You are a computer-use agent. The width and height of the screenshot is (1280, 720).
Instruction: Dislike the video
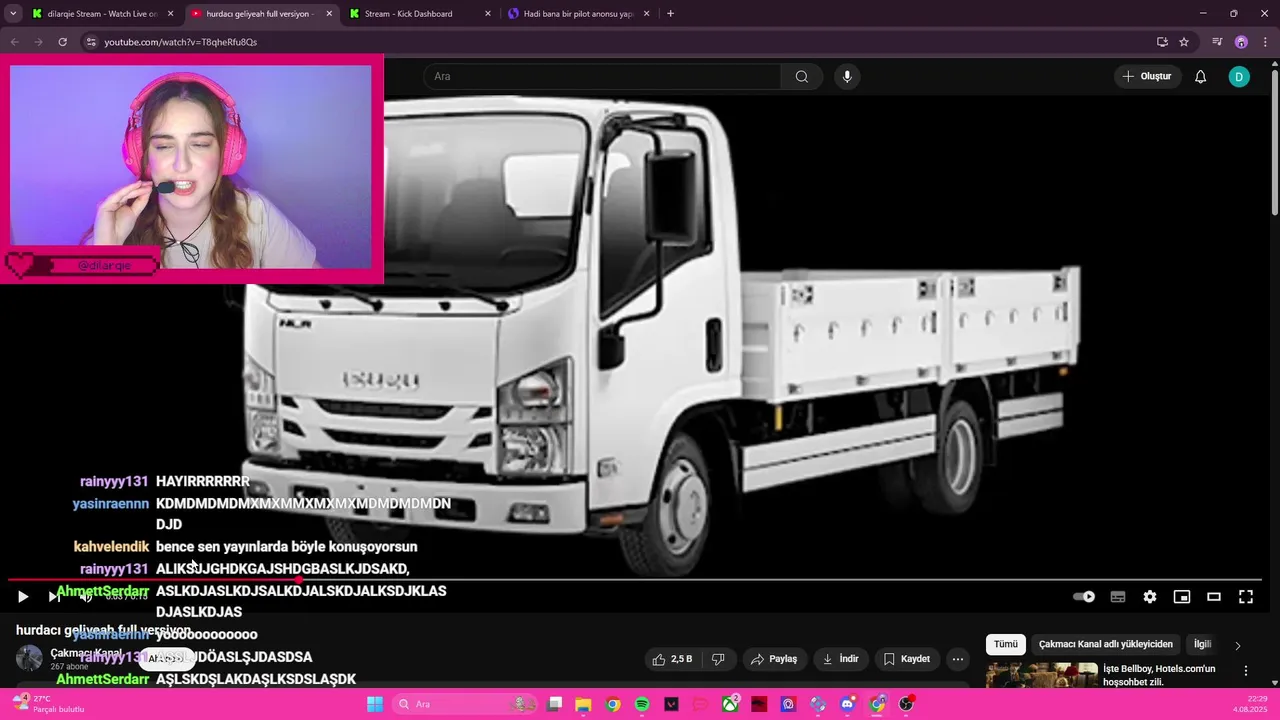(x=718, y=659)
